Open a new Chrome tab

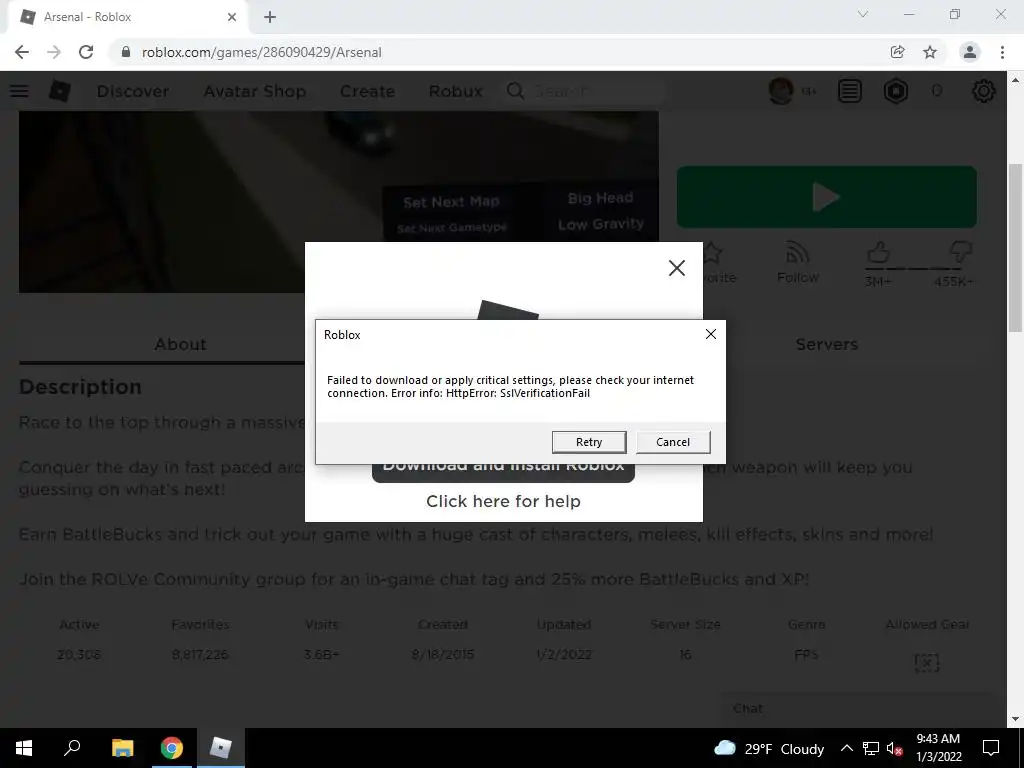click(x=270, y=18)
